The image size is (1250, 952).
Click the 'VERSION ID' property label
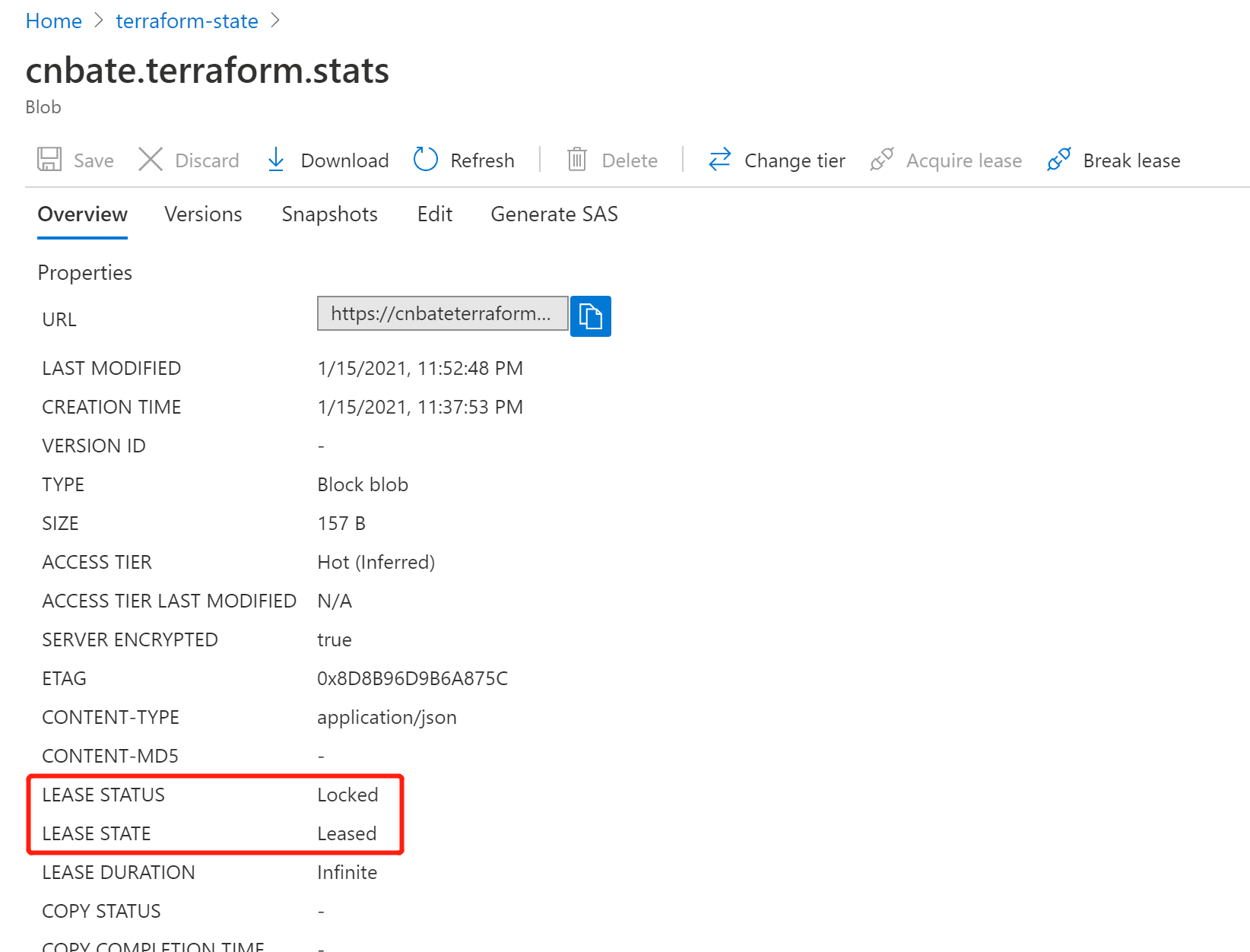94,446
